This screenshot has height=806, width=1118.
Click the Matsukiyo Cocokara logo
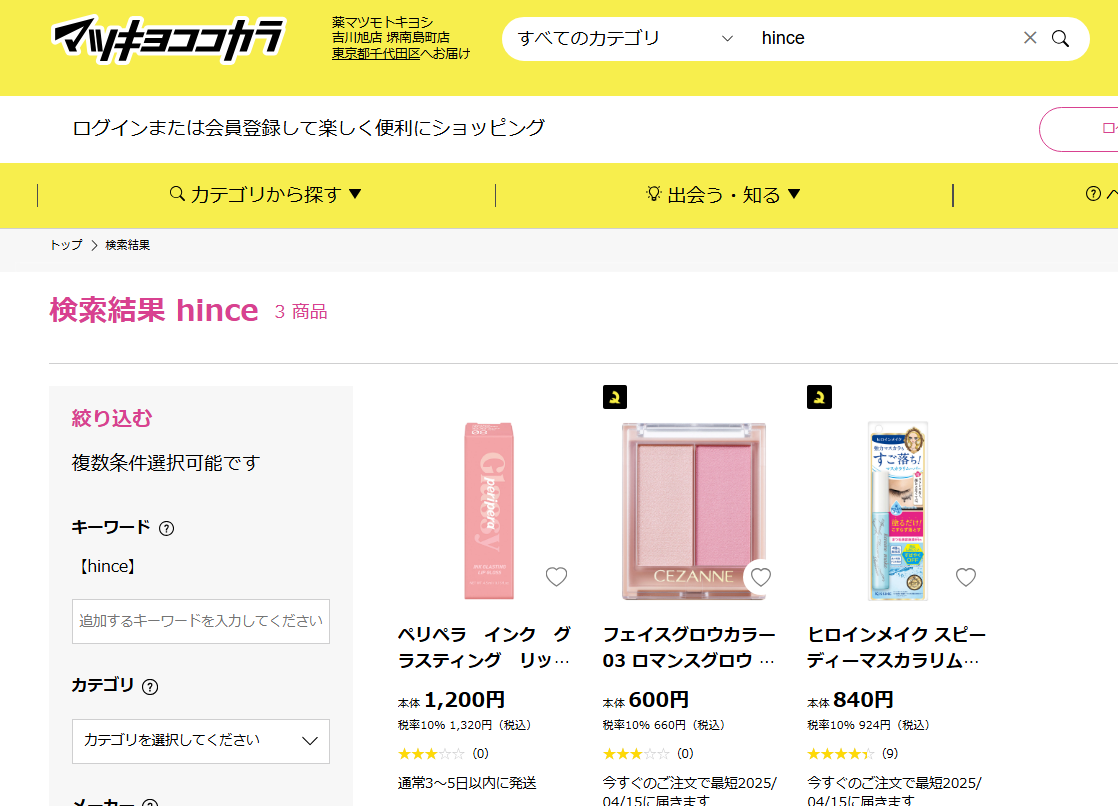[x=168, y=39]
